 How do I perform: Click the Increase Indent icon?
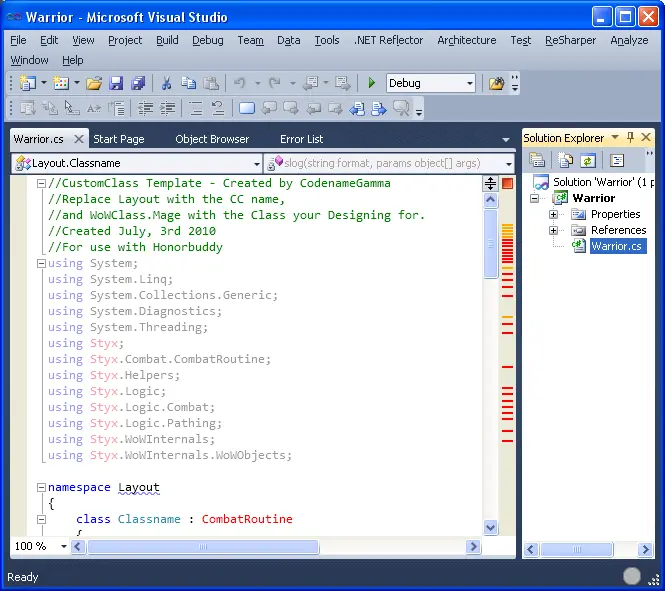[x=168, y=109]
